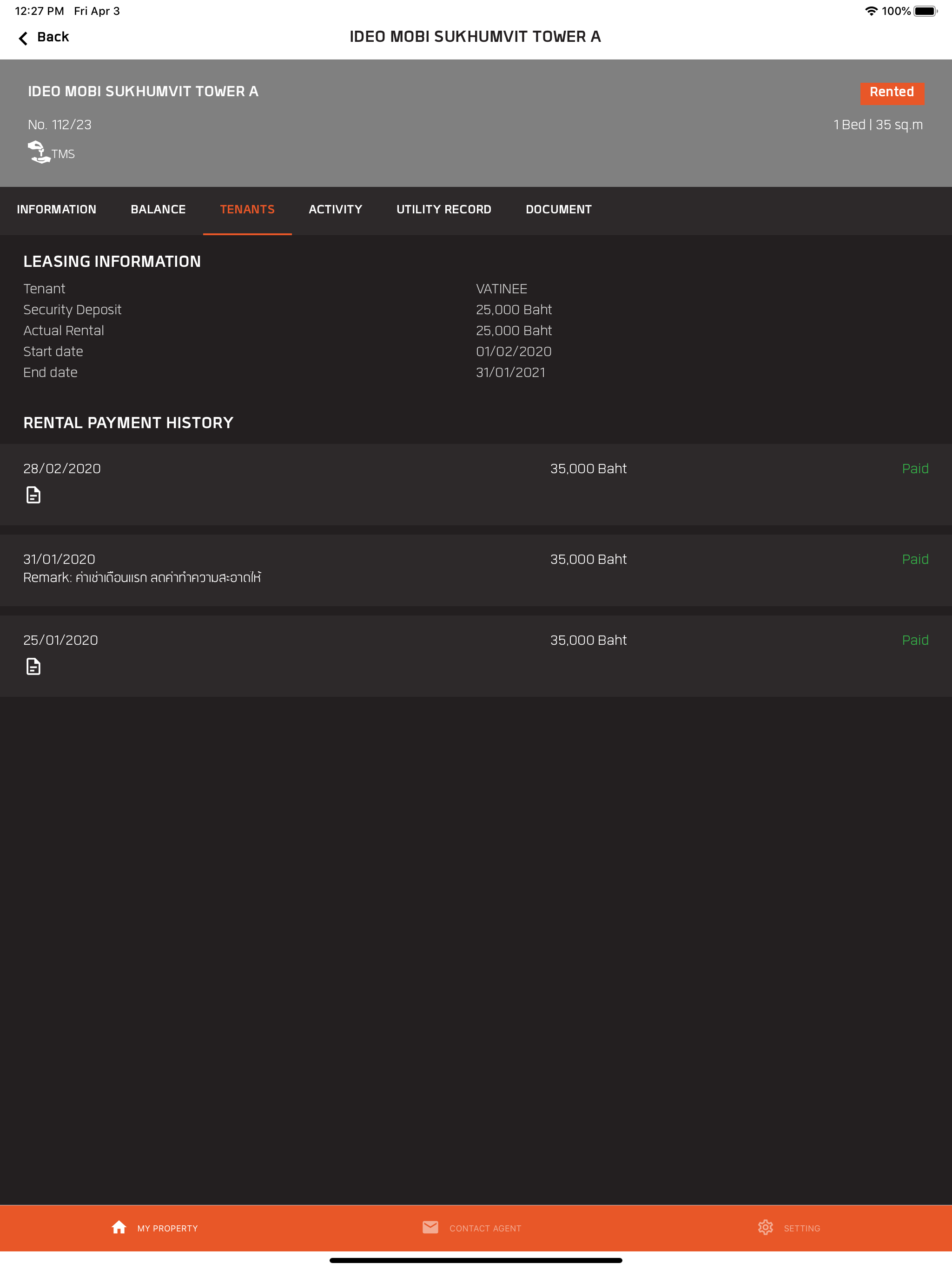Tap the iPad home indicator bar

coord(476,1260)
